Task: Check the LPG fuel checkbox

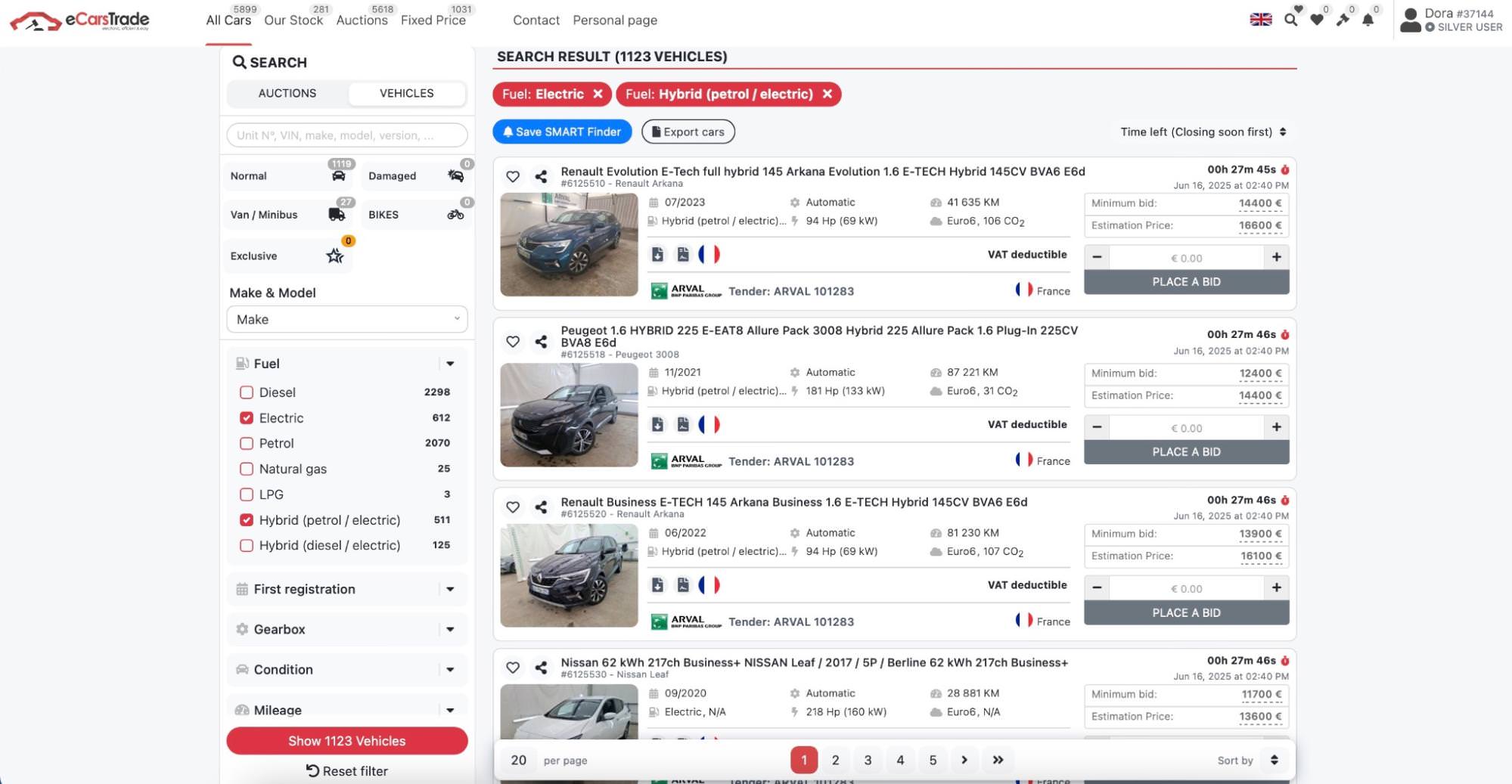Action: 247,494
